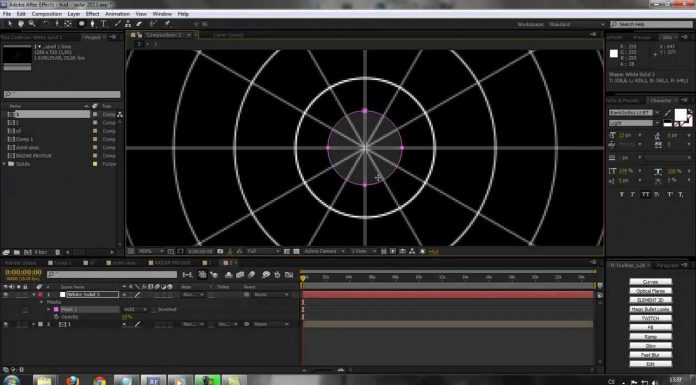Toggle the Faux Italic style button

[633, 194]
